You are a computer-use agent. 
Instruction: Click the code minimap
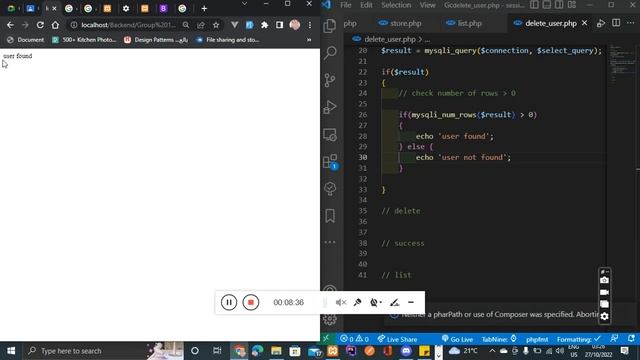622,64
